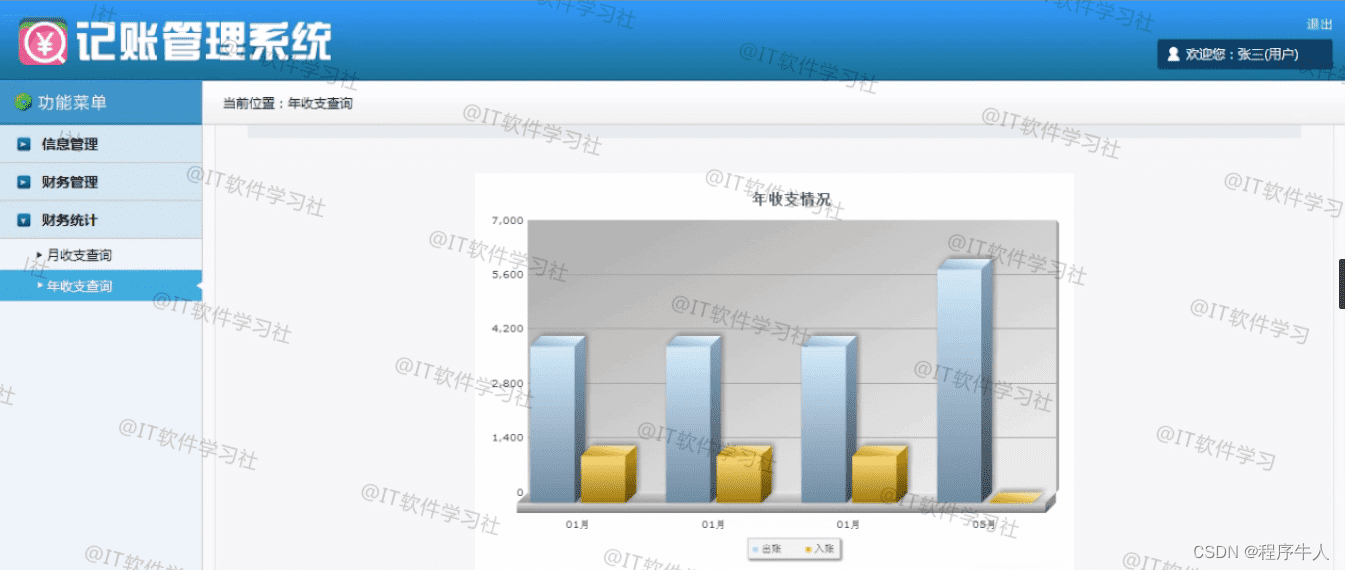Click the 05月 axis label
Screen dimensions: 1345x570
(983, 524)
